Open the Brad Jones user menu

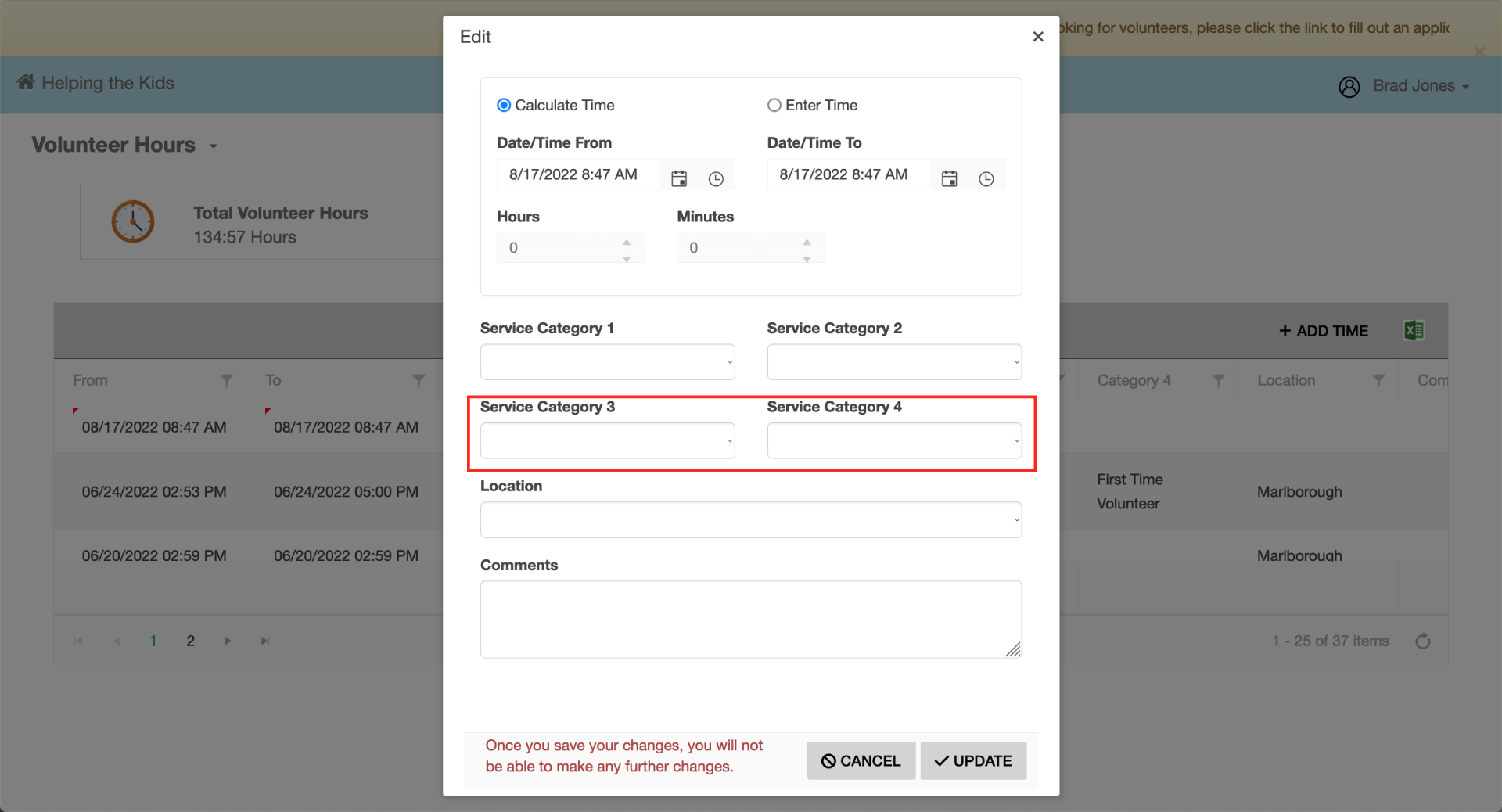(x=1405, y=86)
